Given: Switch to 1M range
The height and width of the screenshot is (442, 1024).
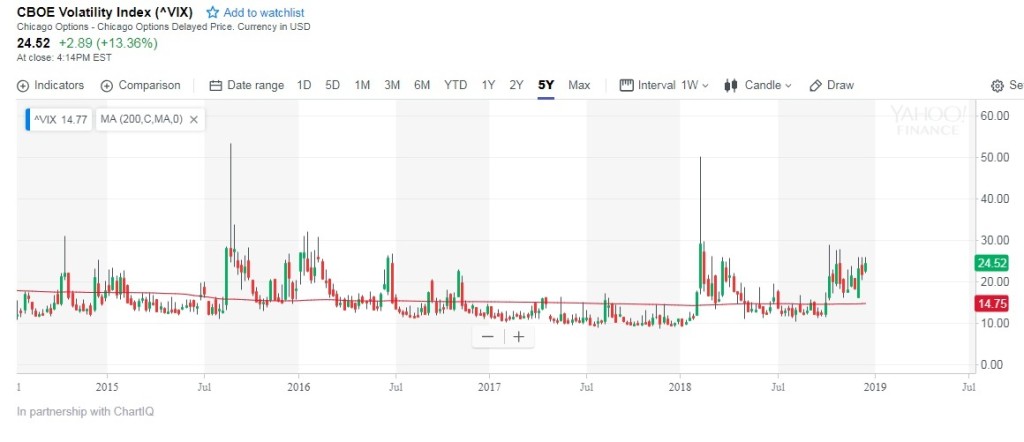Looking at the screenshot, I should tap(362, 85).
